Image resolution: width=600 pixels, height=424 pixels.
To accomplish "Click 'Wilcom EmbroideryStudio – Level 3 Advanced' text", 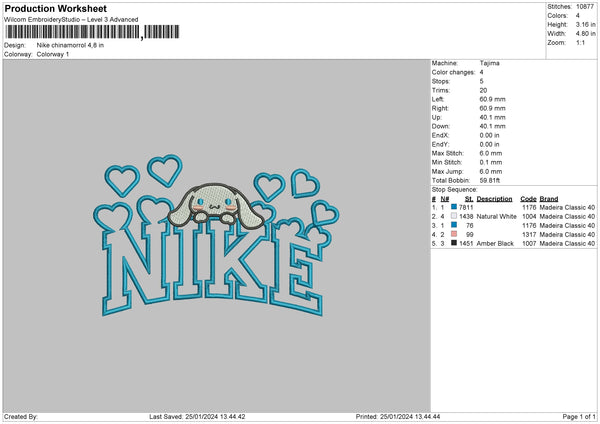I will 71,20.
